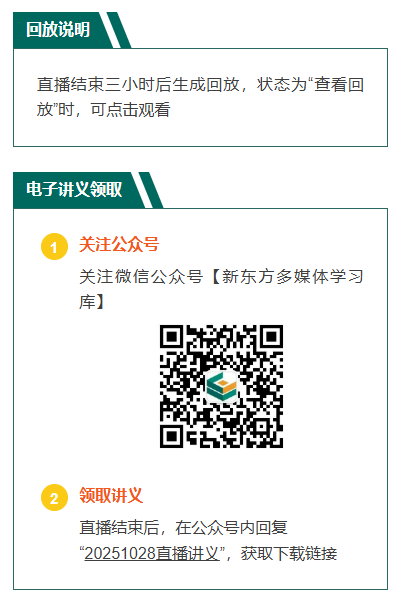Click the orange 领取讲义 heading
Screen dimensions: 404x603
tap(111, 495)
